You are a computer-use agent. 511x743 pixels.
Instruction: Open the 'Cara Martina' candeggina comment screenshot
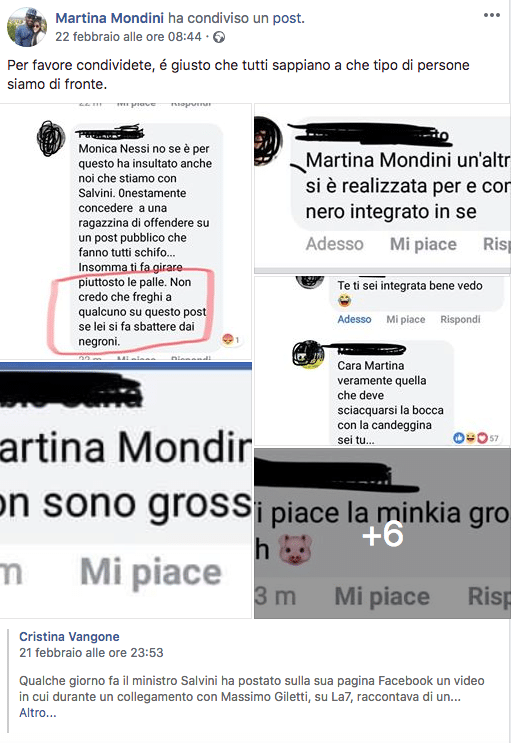383,361
